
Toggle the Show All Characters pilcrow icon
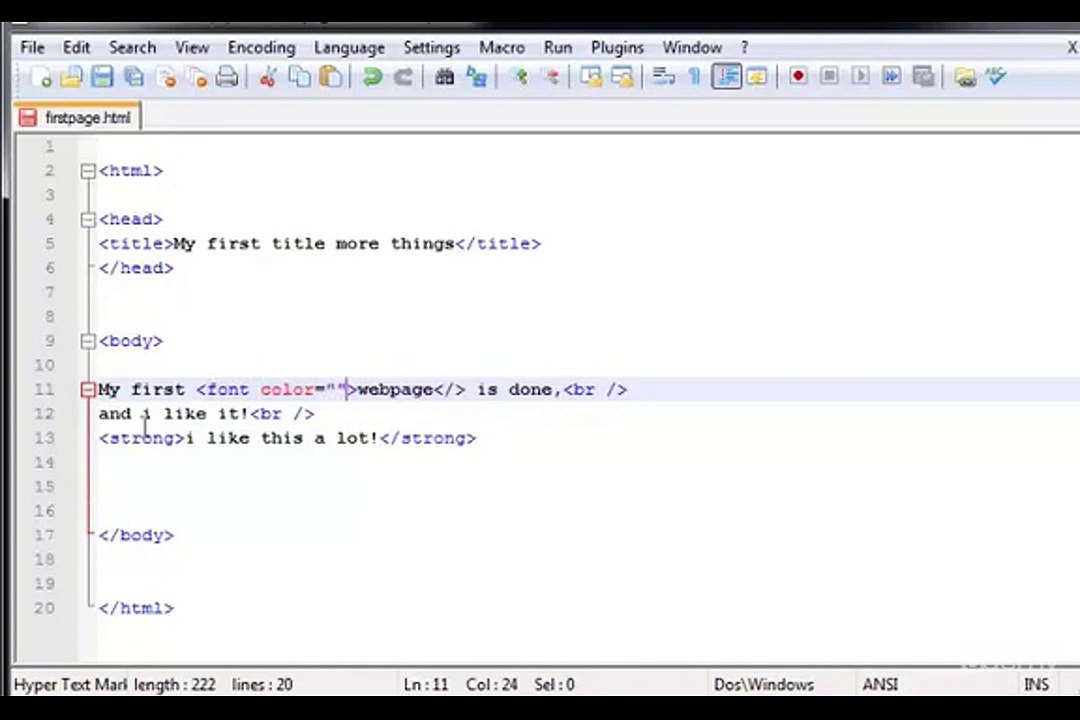tap(694, 76)
